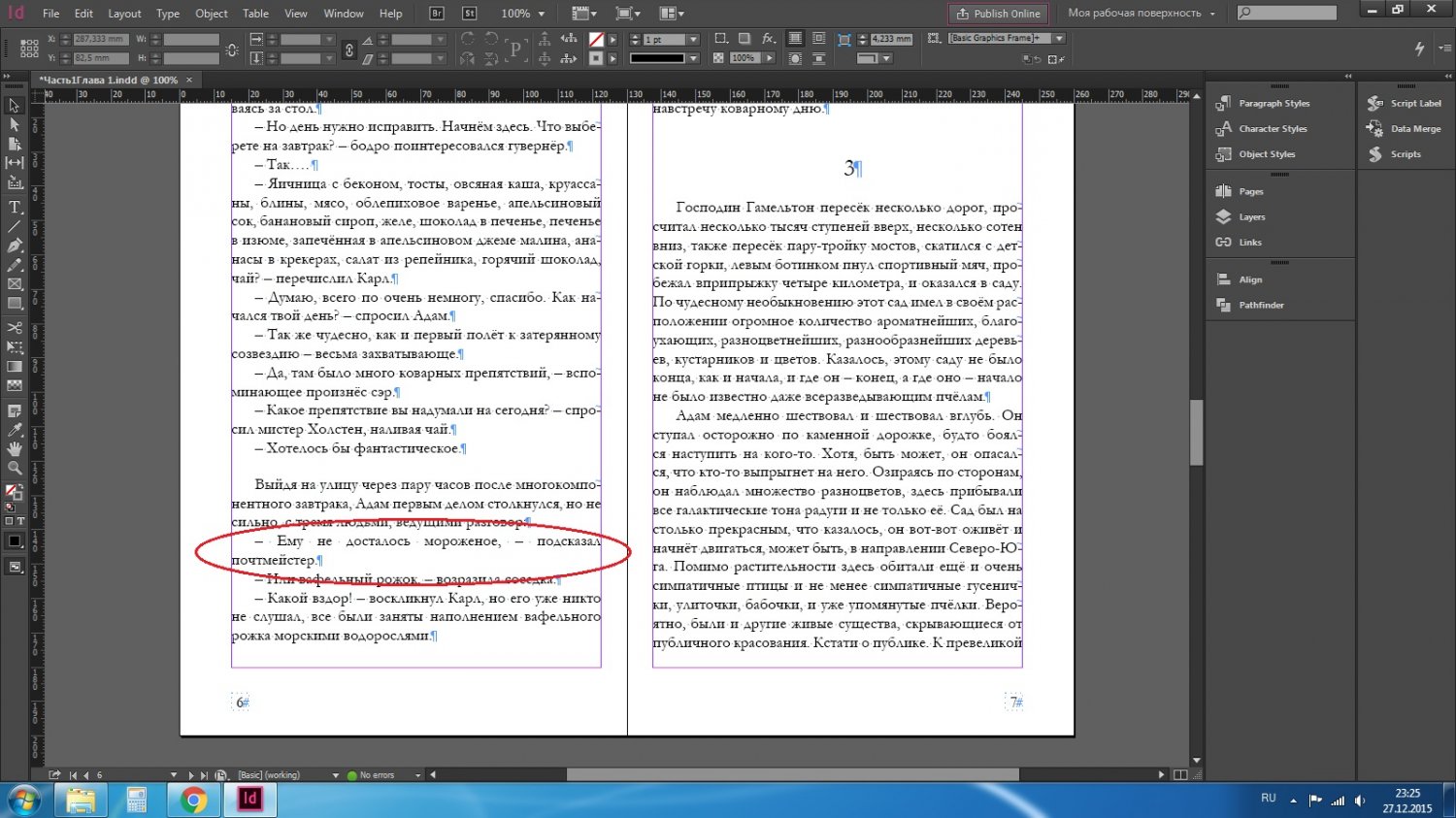Click the fx effects icon in control bar

(768, 39)
